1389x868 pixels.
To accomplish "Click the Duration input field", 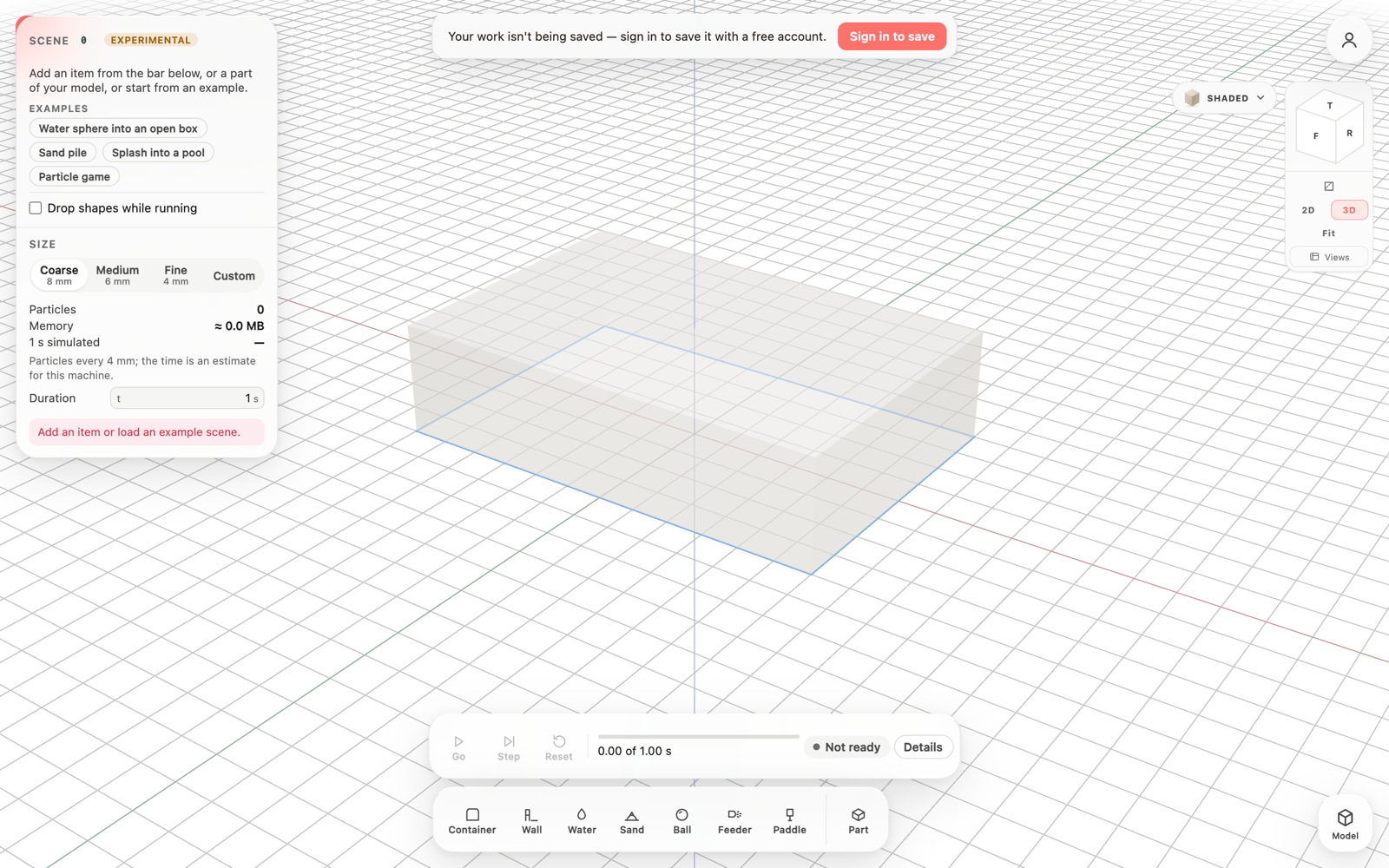I will (187, 398).
